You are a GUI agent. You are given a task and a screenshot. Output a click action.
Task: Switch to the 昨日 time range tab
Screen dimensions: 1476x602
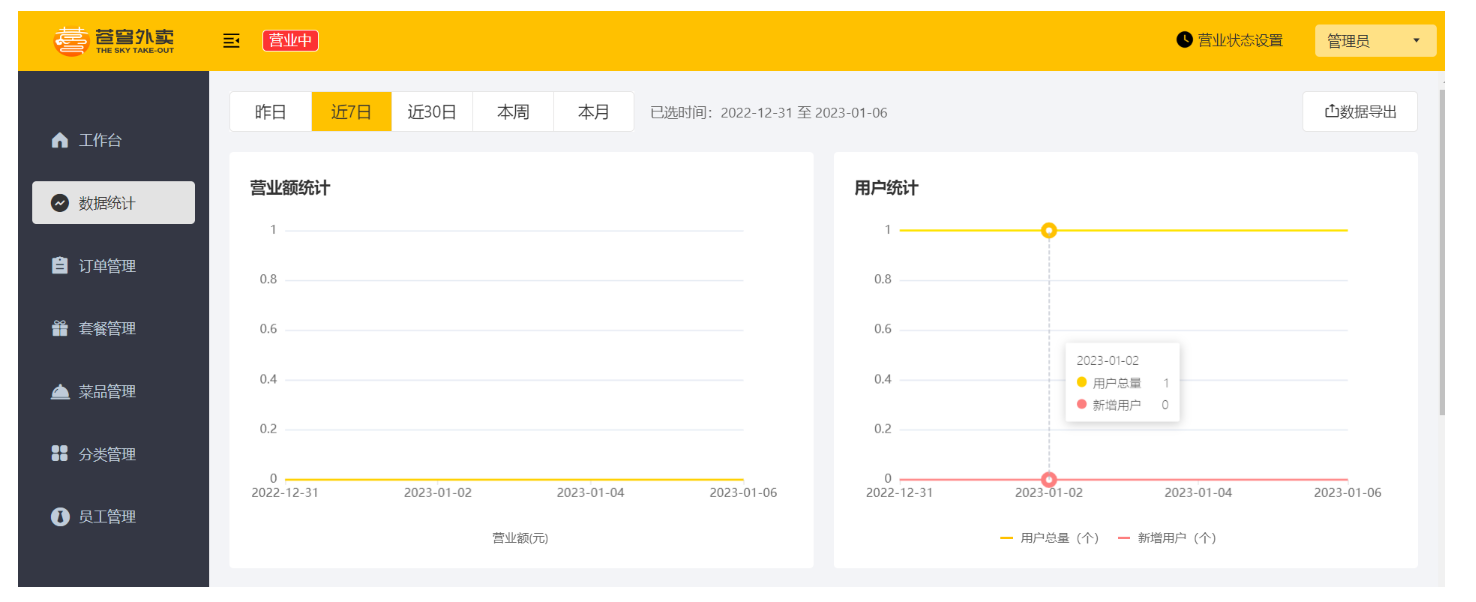coord(271,112)
